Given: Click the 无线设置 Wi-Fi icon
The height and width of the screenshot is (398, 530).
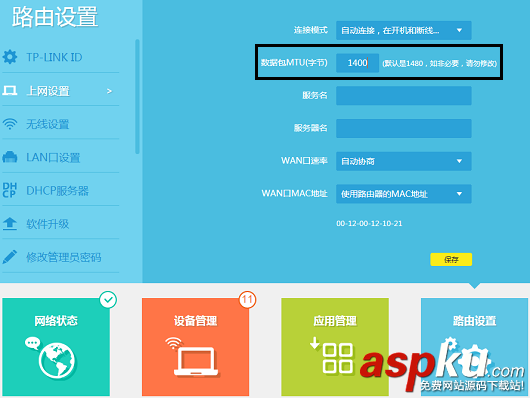Looking at the screenshot, I should coord(10,124).
